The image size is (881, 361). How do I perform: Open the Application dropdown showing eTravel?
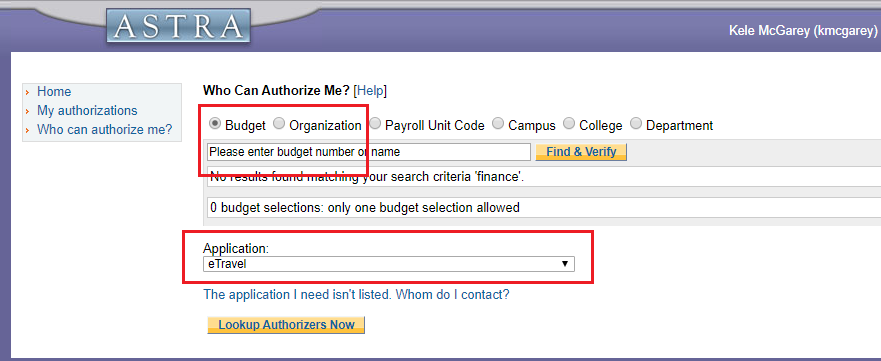click(x=389, y=264)
